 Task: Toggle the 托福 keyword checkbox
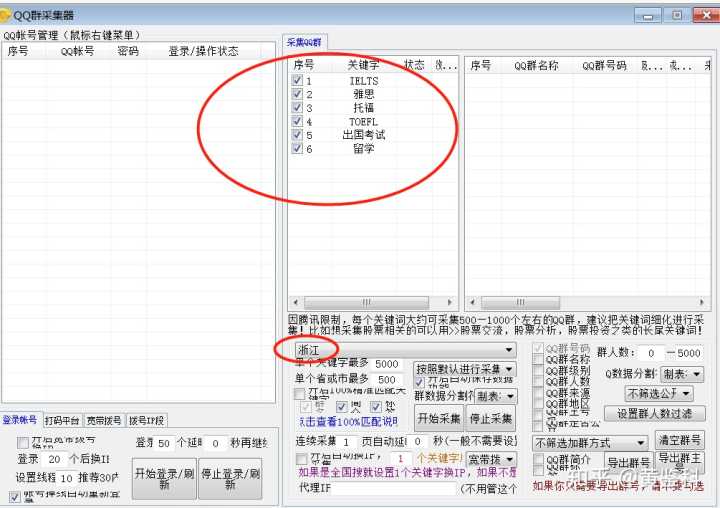click(297, 108)
